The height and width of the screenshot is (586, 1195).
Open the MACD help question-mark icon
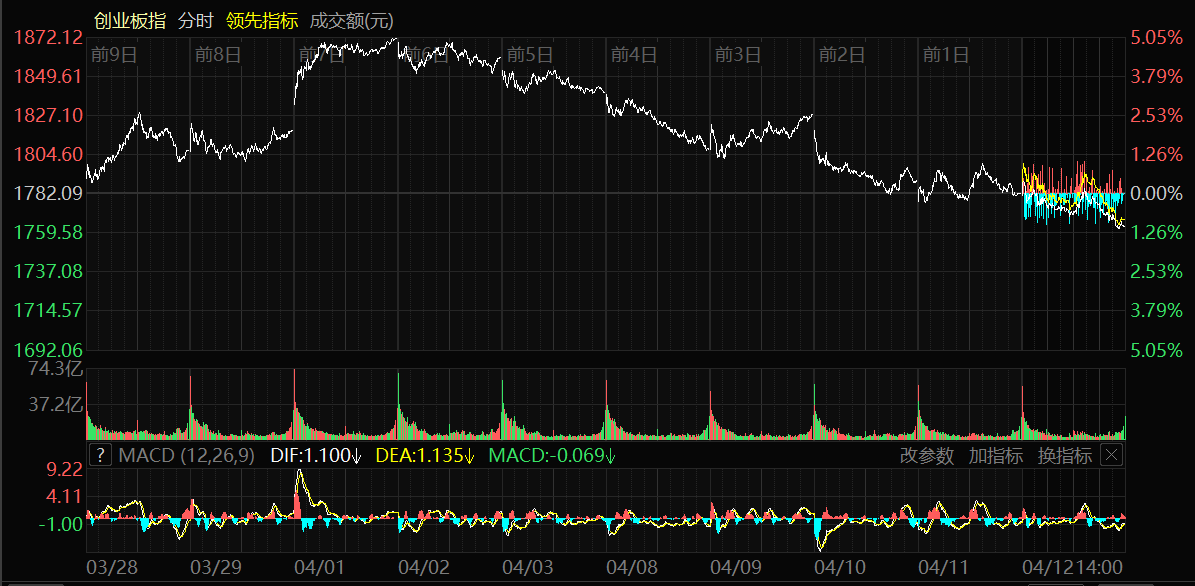click(101, 456)
